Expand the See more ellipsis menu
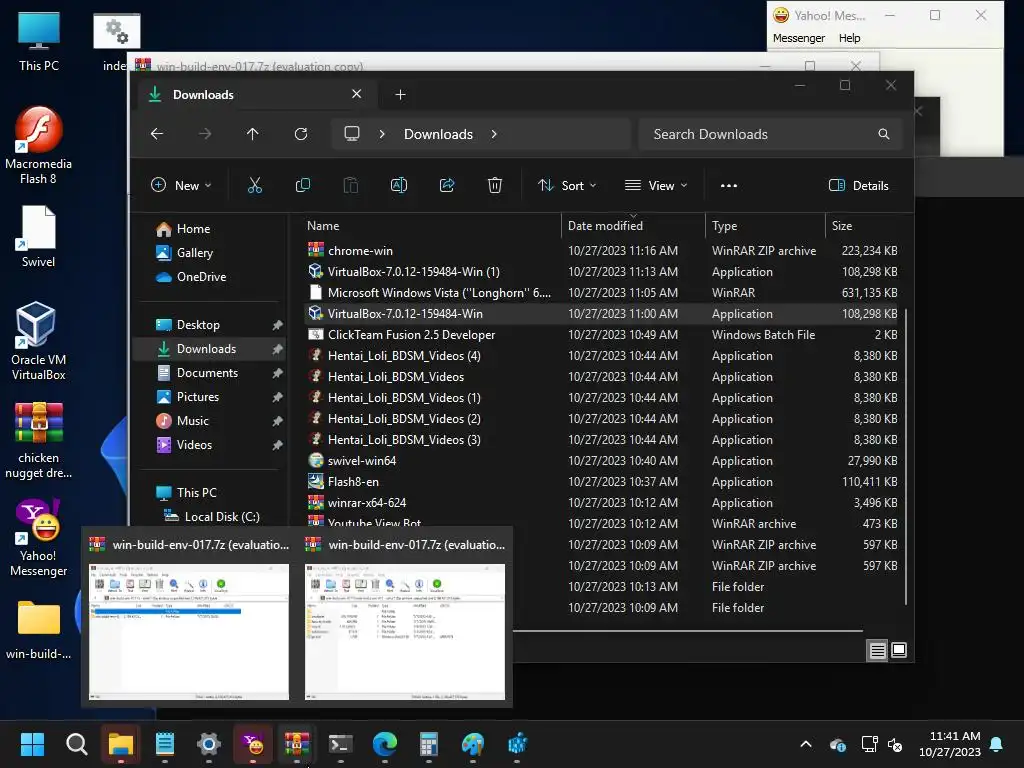Screen dimensions: 1024x768 point(729,185)
